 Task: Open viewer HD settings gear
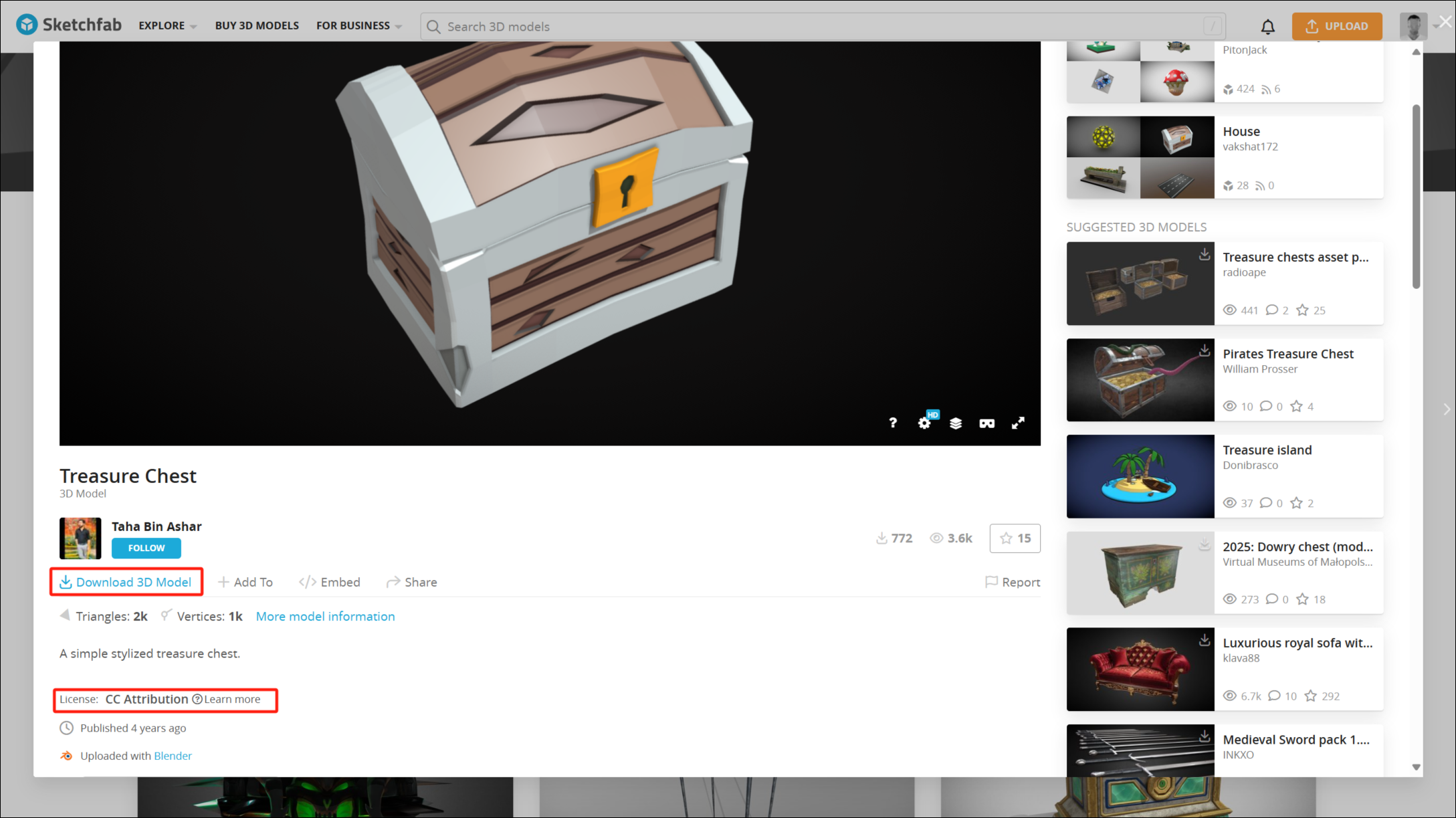pyautogui.click(x=924, y=423)
